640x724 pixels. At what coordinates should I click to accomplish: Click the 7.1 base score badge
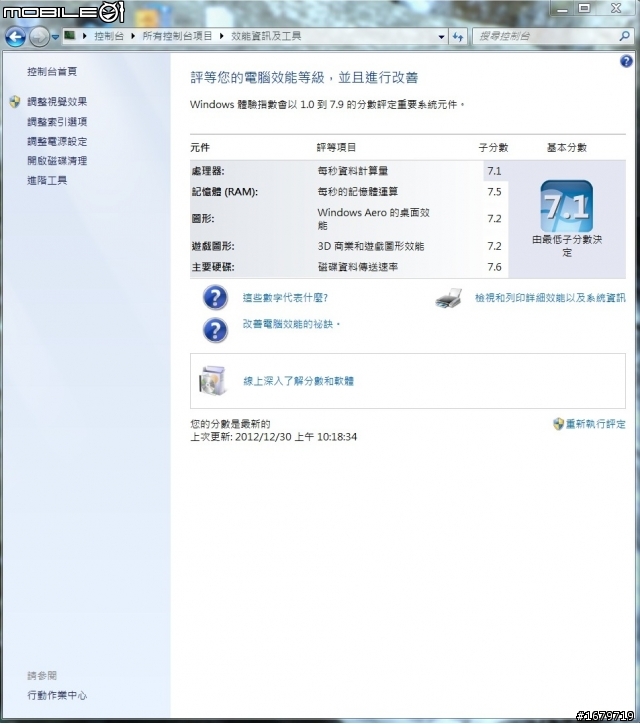[x=567, y=206]
